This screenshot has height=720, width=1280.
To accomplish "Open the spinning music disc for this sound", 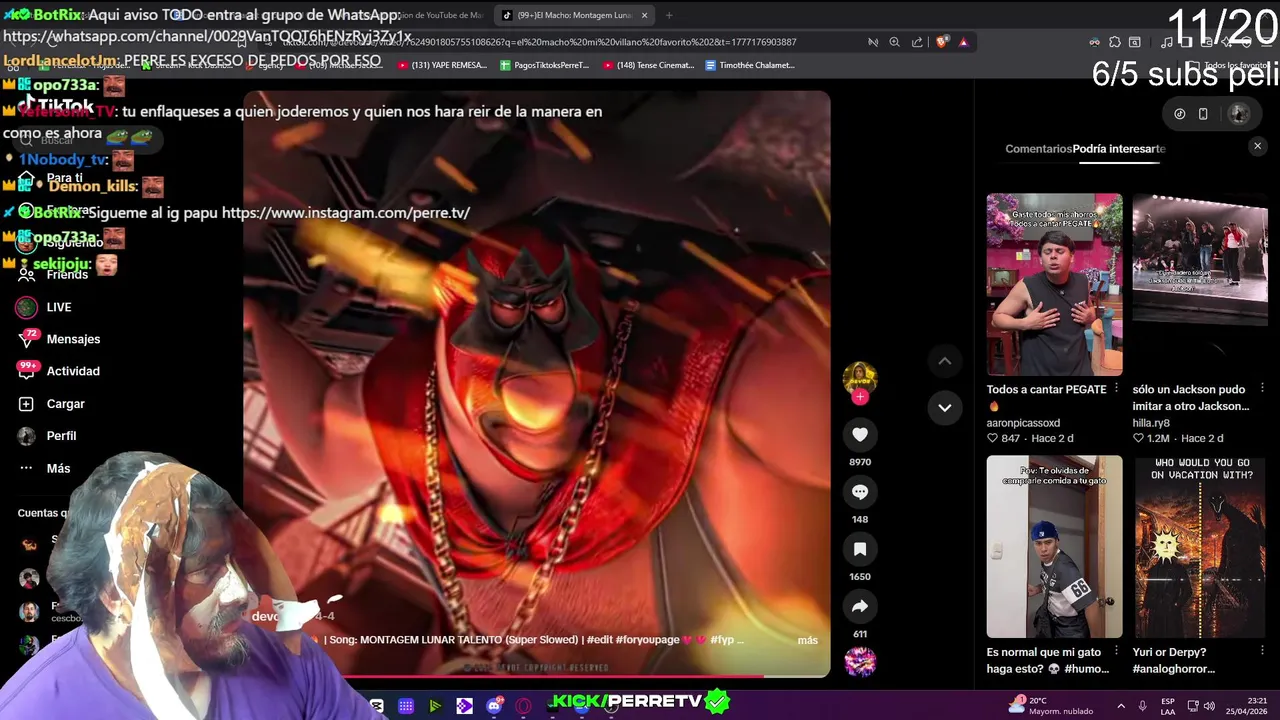I will click(860, 661).
